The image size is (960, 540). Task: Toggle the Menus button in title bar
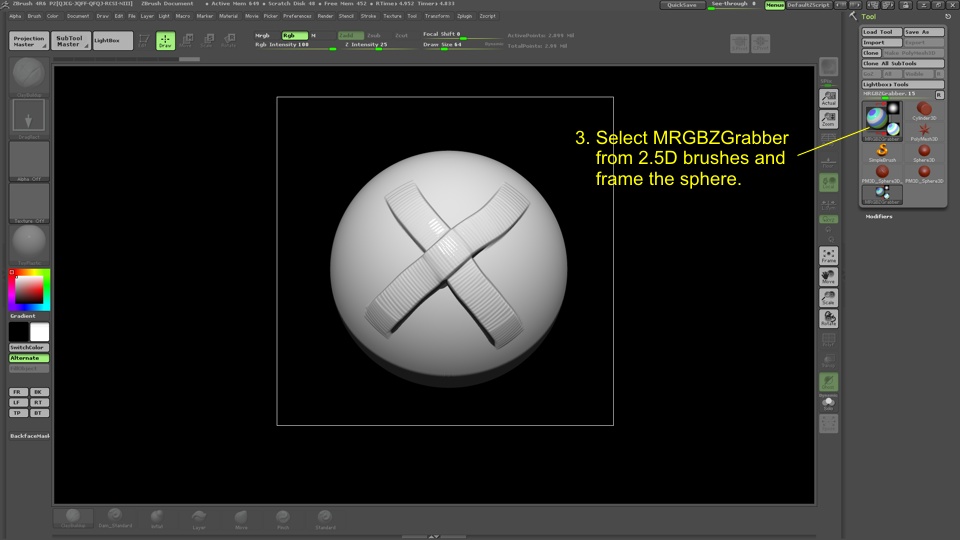(774, 5)
